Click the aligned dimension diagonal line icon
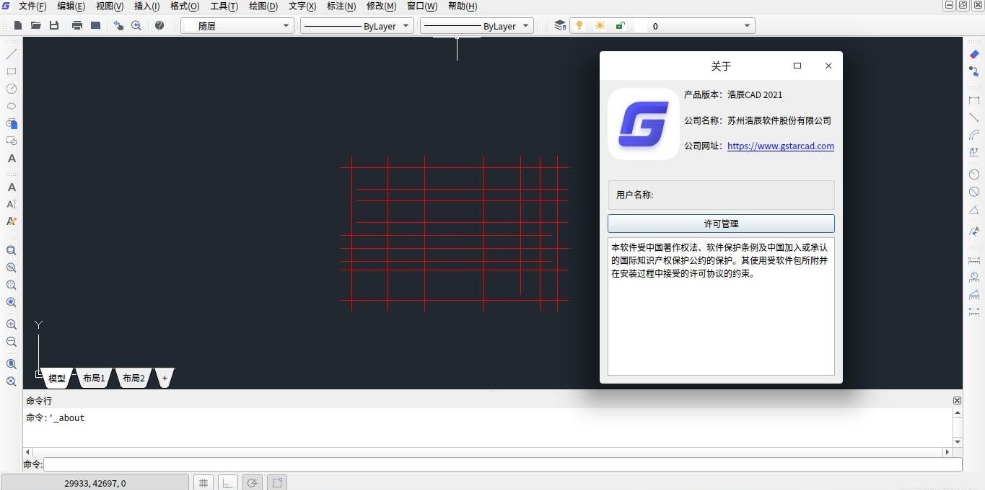 pyautogui.click(x=974, y=117)
